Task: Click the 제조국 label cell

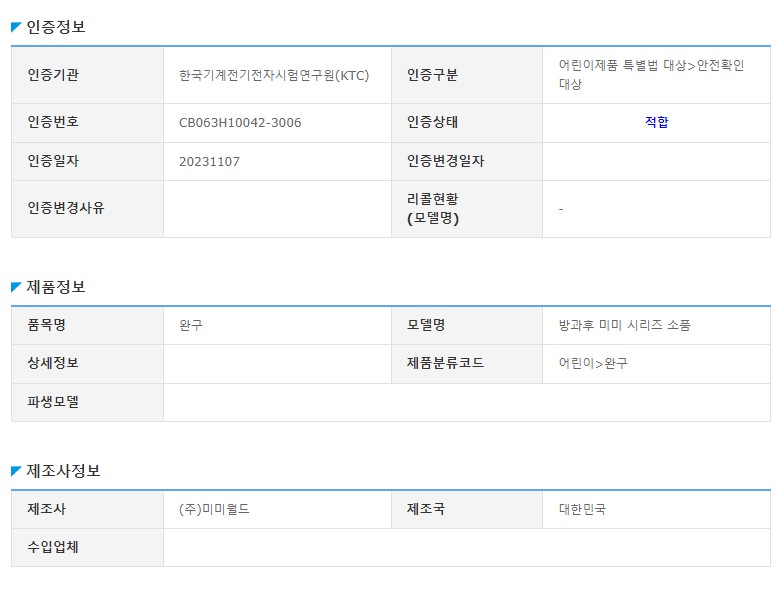Action: click(467, 510)
